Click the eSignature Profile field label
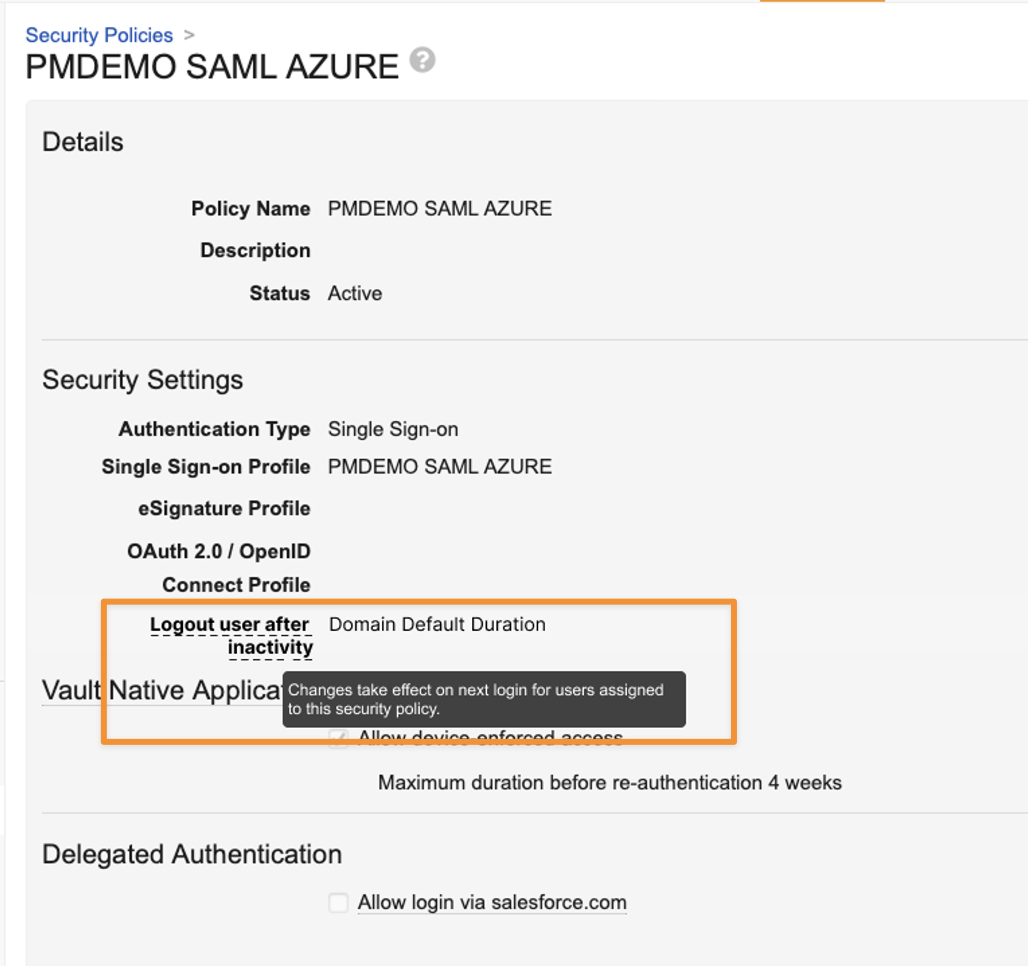 point(224,509)
